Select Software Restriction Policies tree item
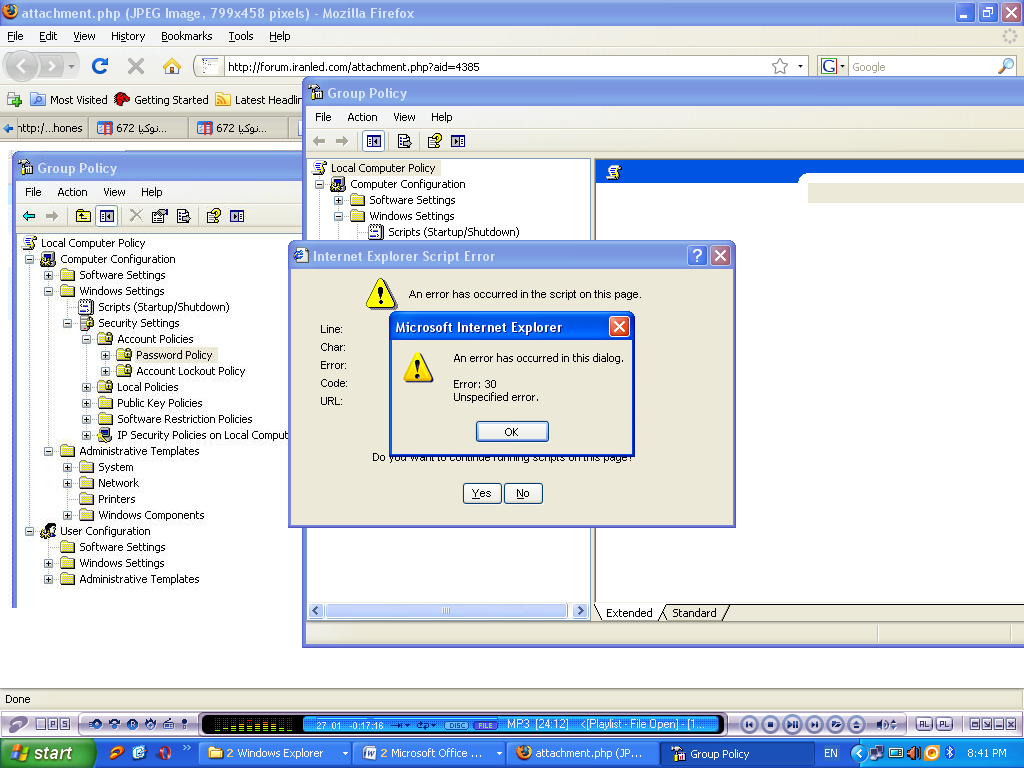Screen dimensions: 1024x768 pos(185,419)
